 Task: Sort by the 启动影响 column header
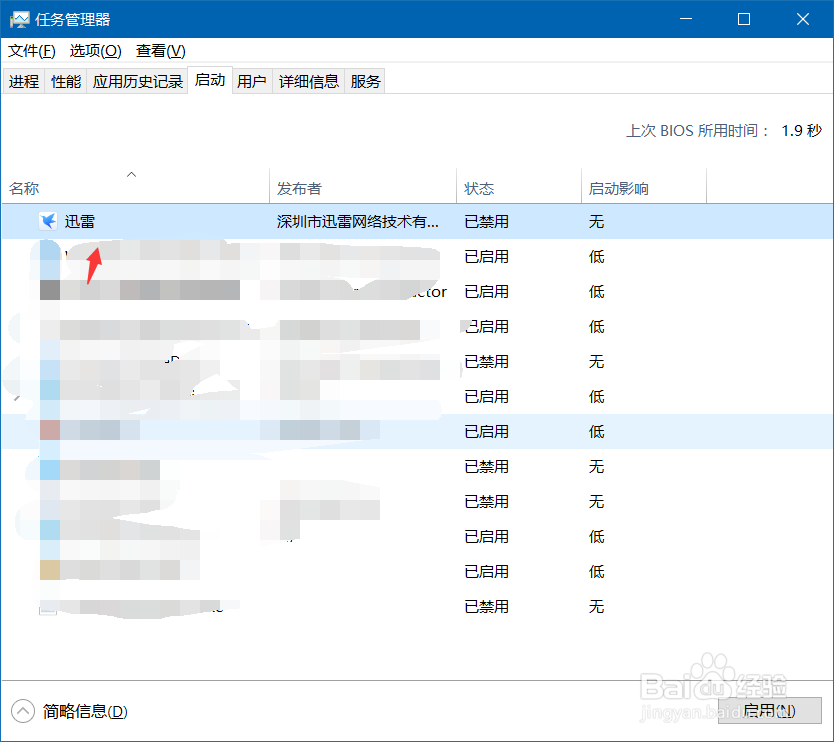pos(644,186)
